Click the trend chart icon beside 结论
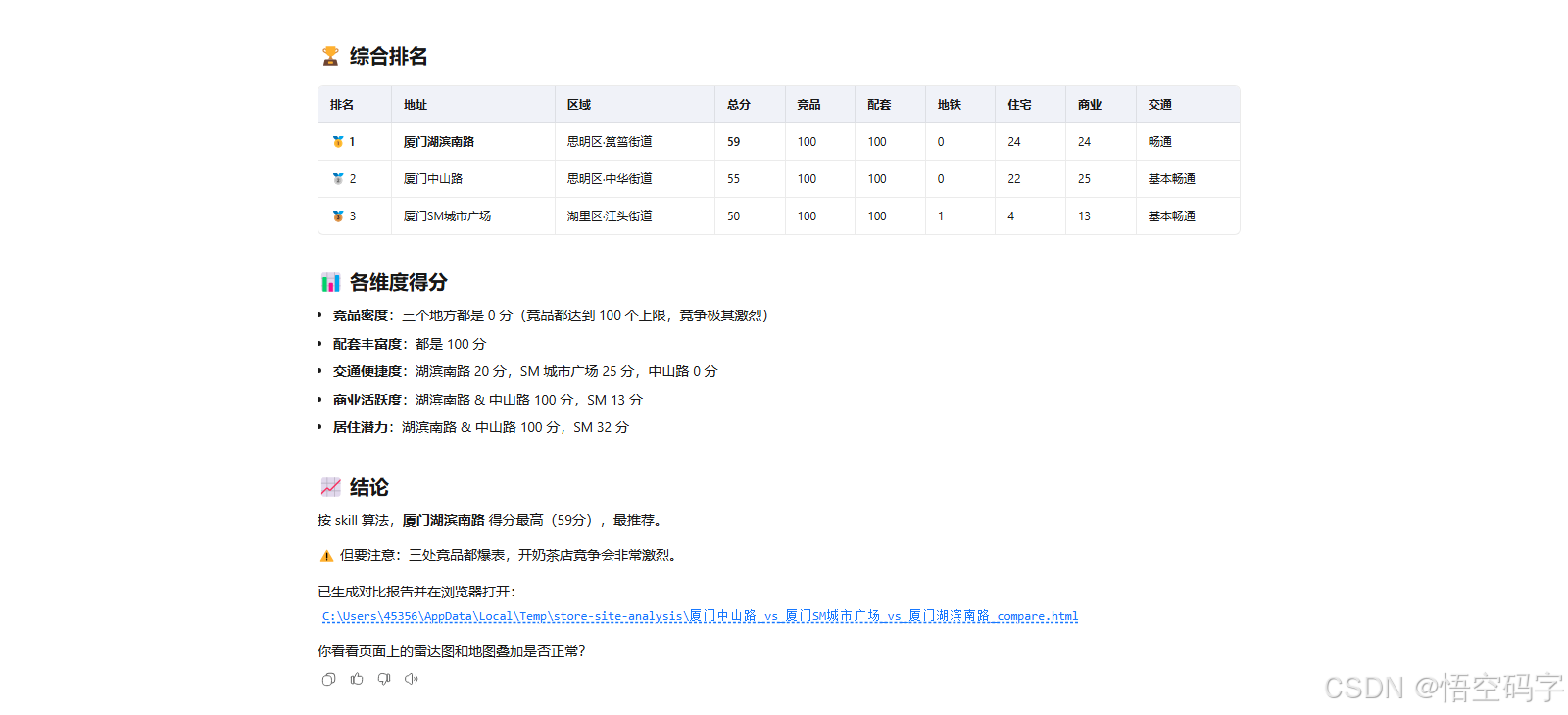1568x715 pixels. 330,487
